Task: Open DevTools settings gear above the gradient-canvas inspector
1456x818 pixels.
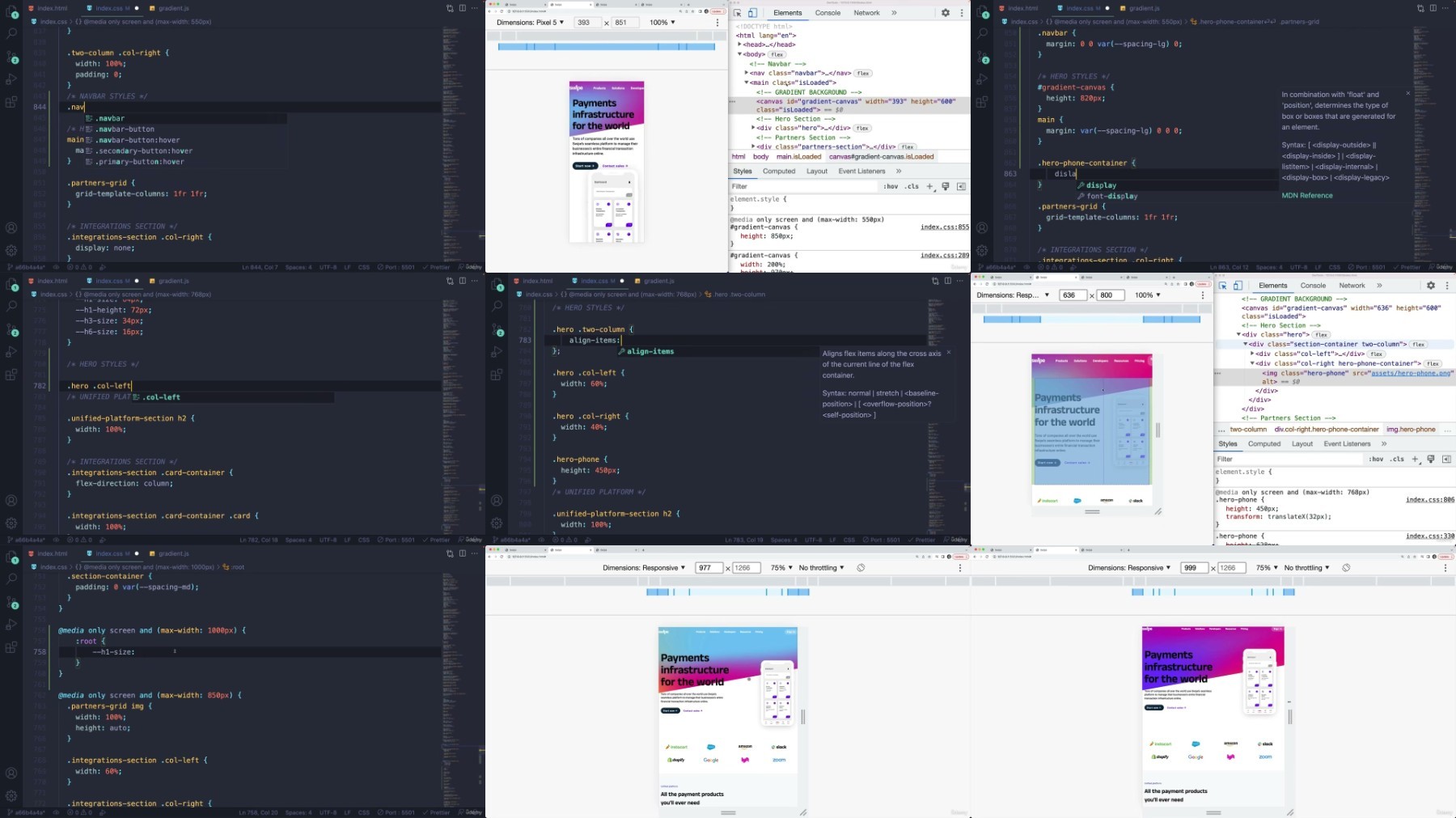Action: pos(945,13)
